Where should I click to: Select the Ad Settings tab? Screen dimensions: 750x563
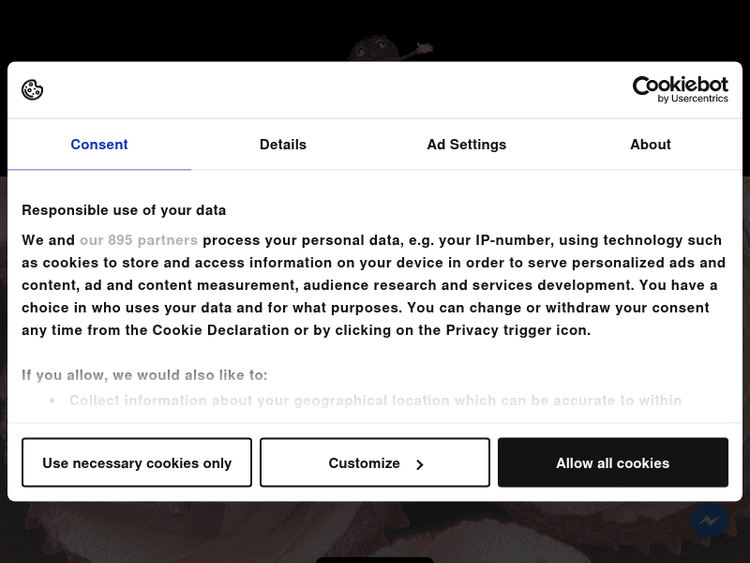pos(466,145)
